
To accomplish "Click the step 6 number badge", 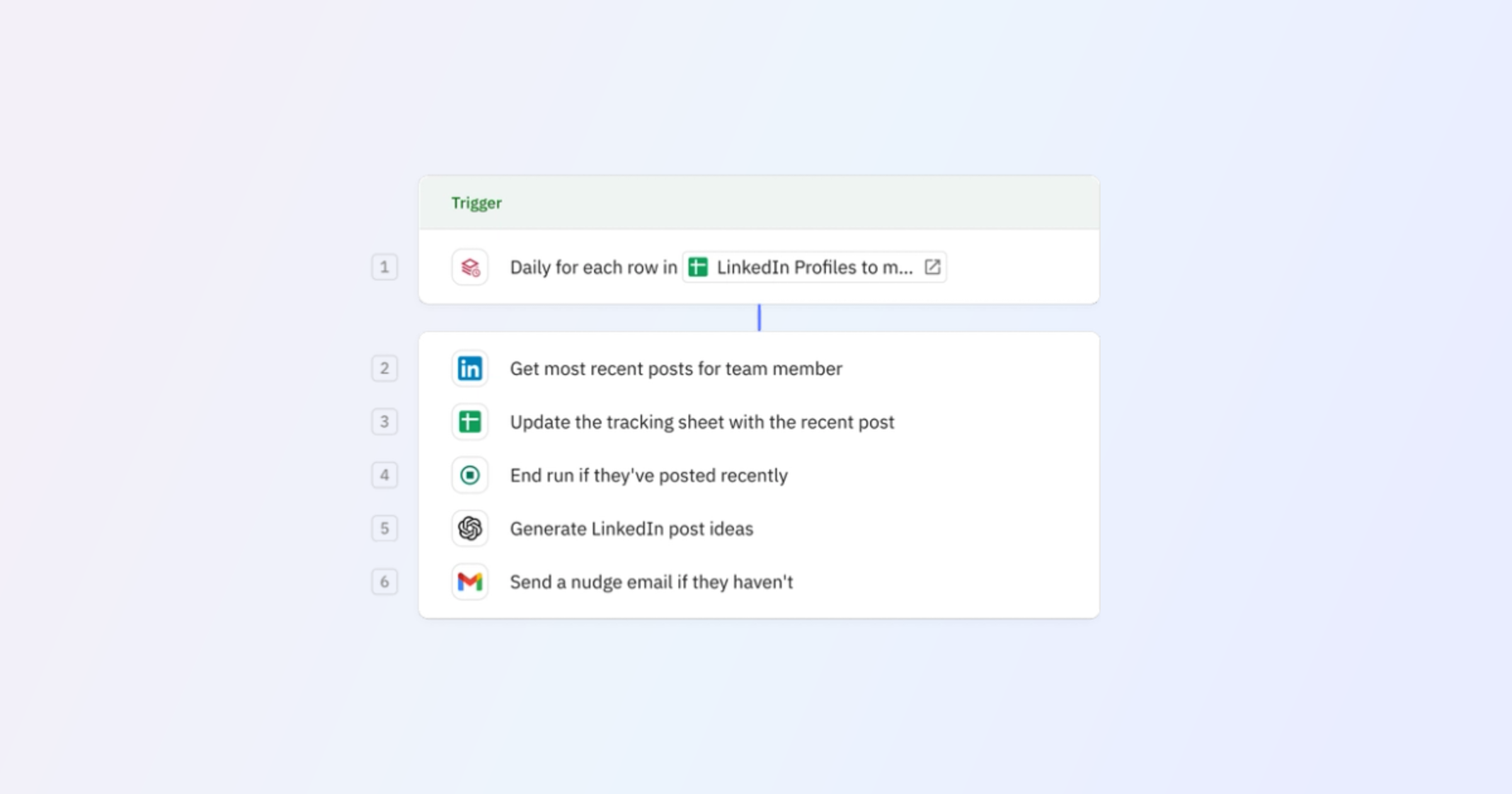I will coord(384,582).
